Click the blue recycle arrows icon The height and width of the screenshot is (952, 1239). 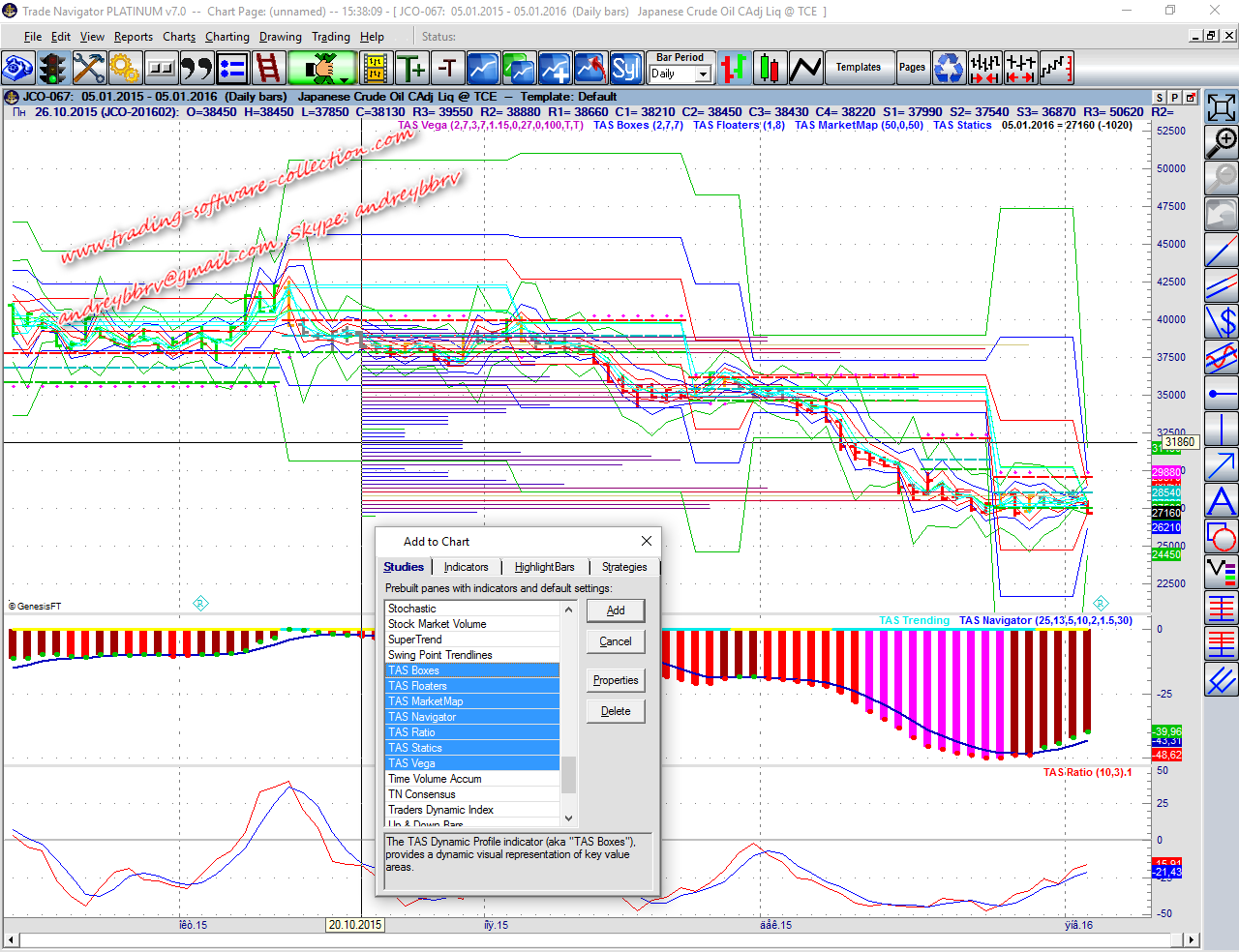pyautogui.click(x=949, y=69)
